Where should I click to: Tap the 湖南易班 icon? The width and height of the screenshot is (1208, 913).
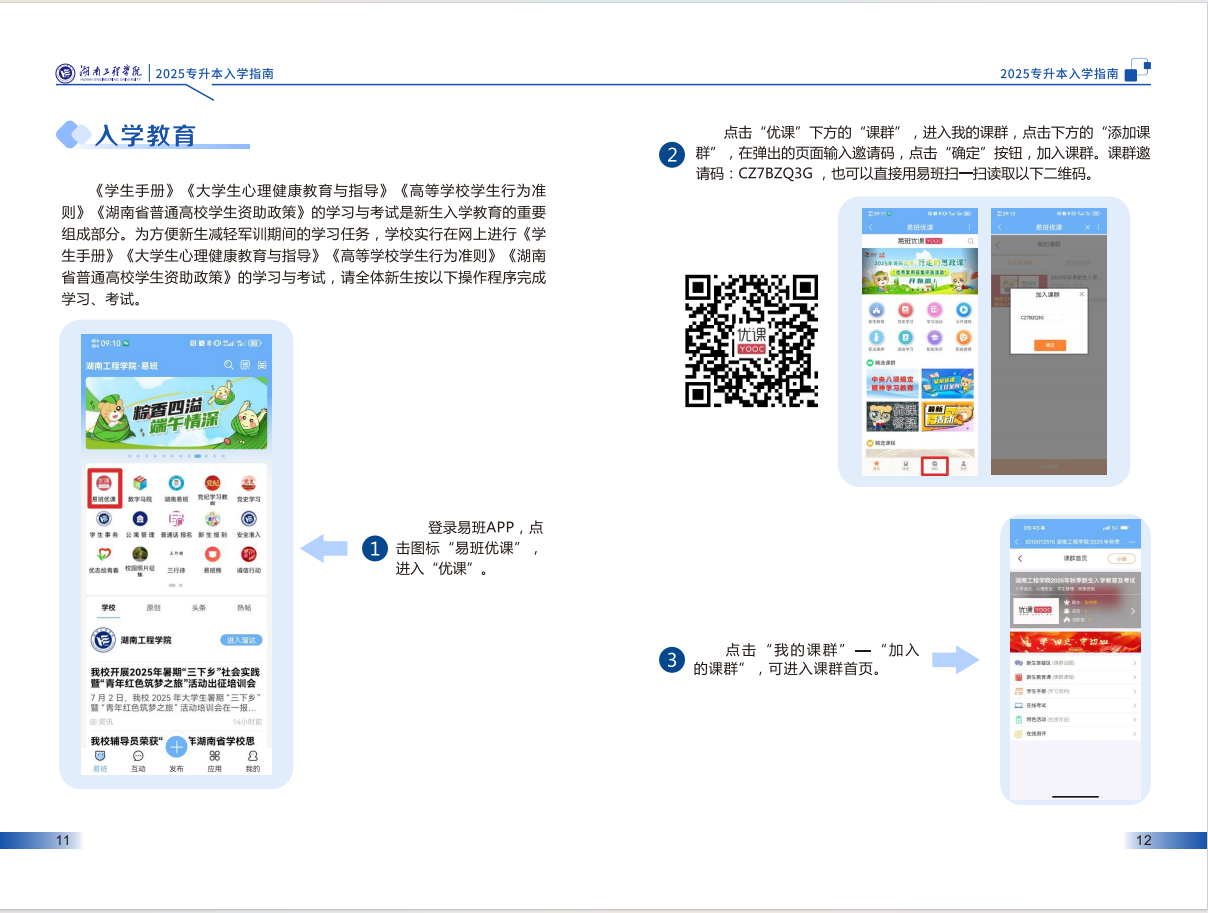pos(176,483)
